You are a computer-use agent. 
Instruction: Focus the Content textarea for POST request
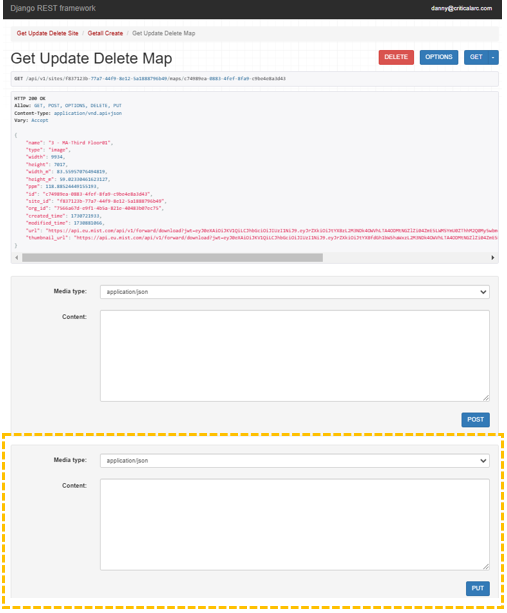295,356
